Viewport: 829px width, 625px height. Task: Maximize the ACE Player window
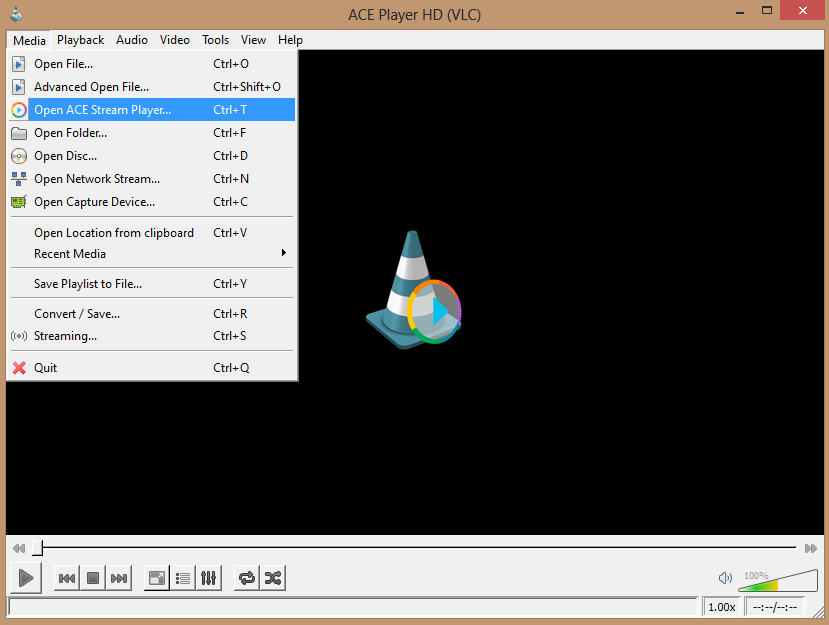(767, 11)
